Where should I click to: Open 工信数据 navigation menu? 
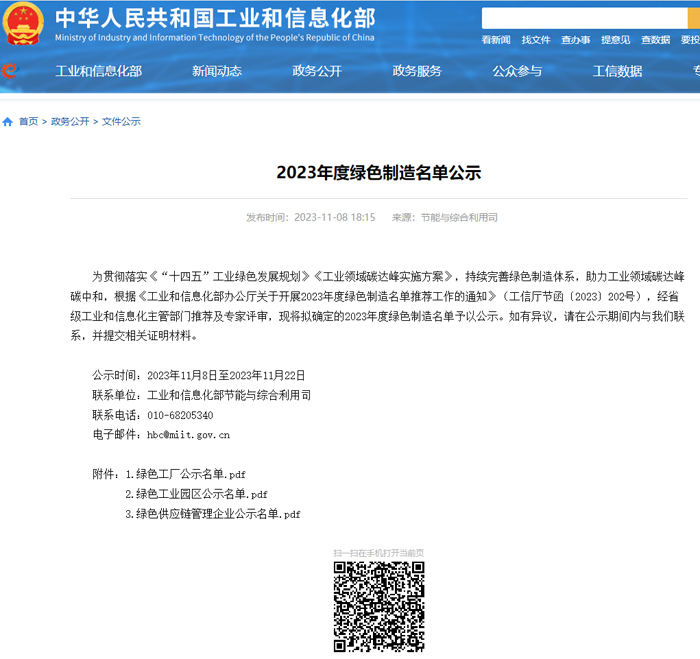tap(617, 71)
